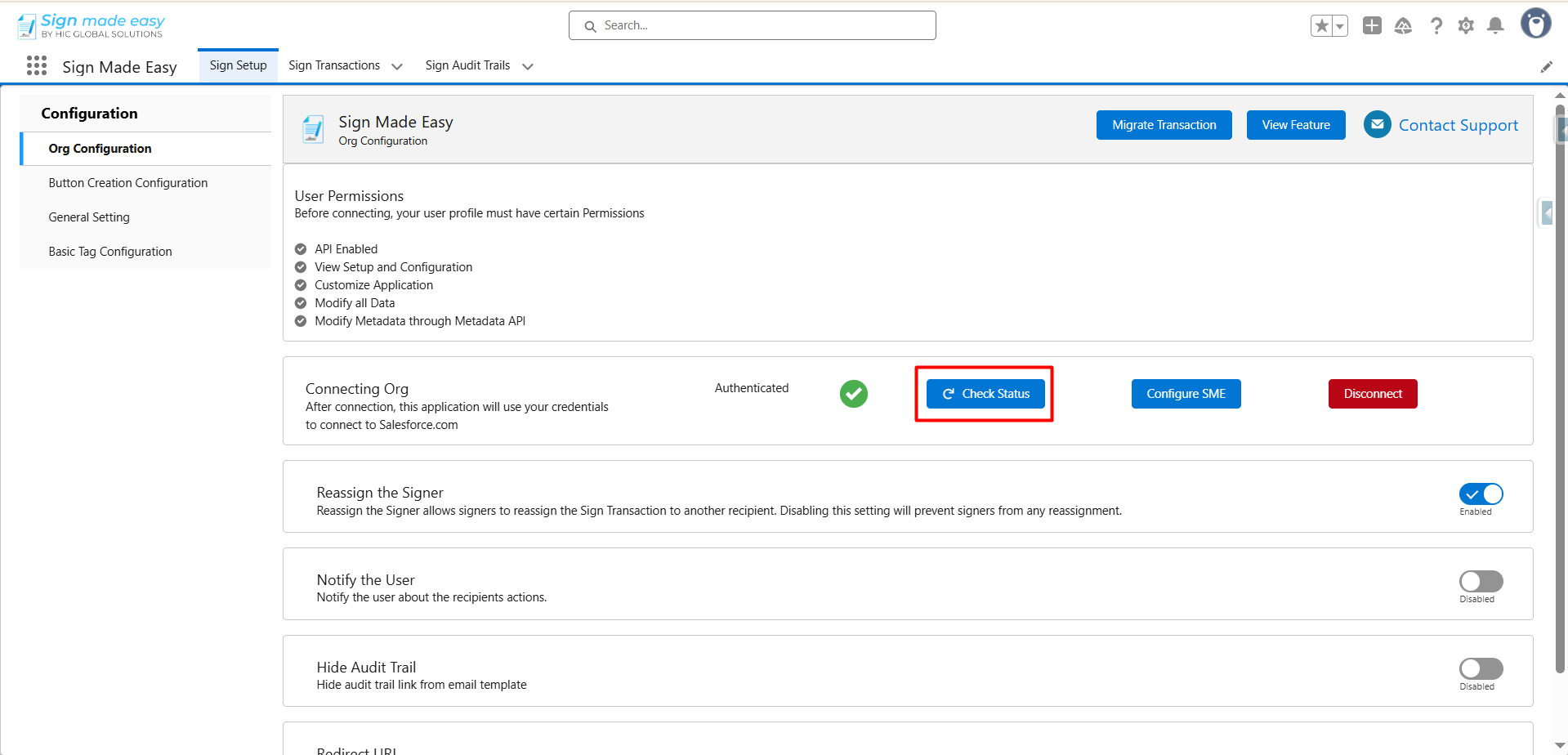
Task: Open the Favorites list dropdown arrow
Action: coord(1340,26)
